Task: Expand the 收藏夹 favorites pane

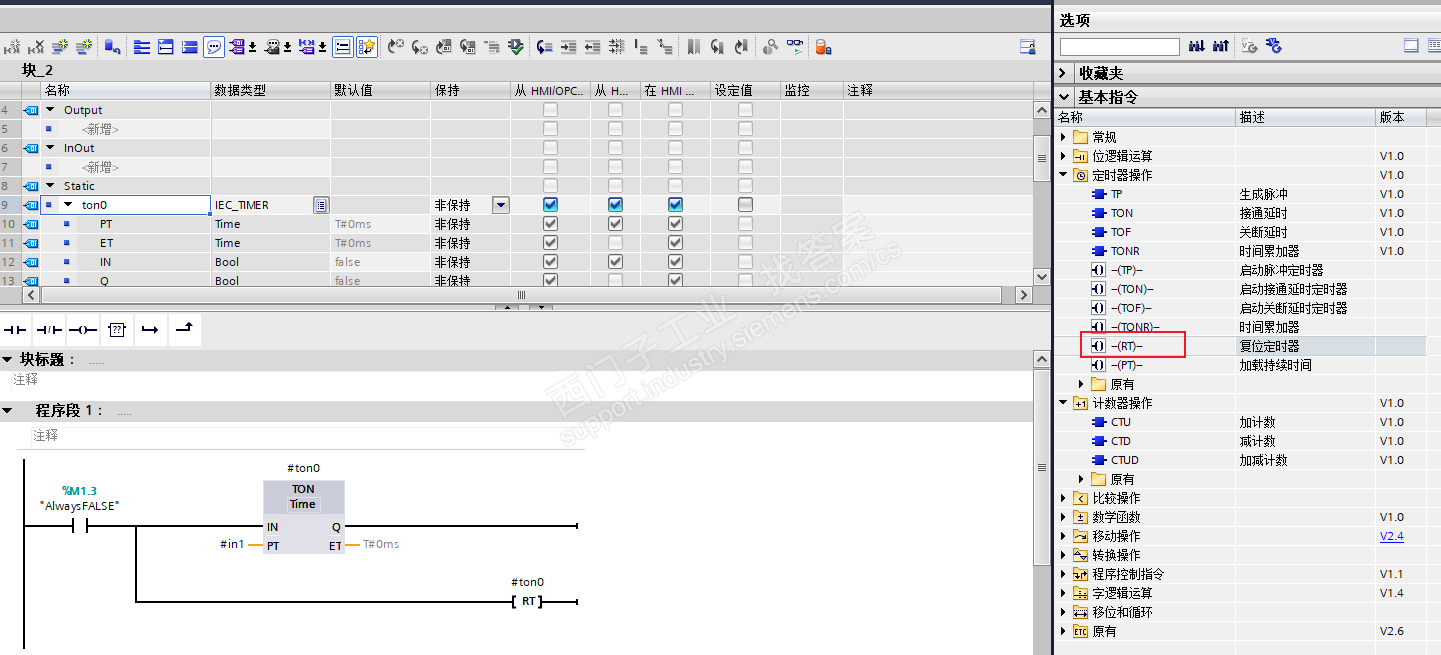Action: click(1063, 73)
